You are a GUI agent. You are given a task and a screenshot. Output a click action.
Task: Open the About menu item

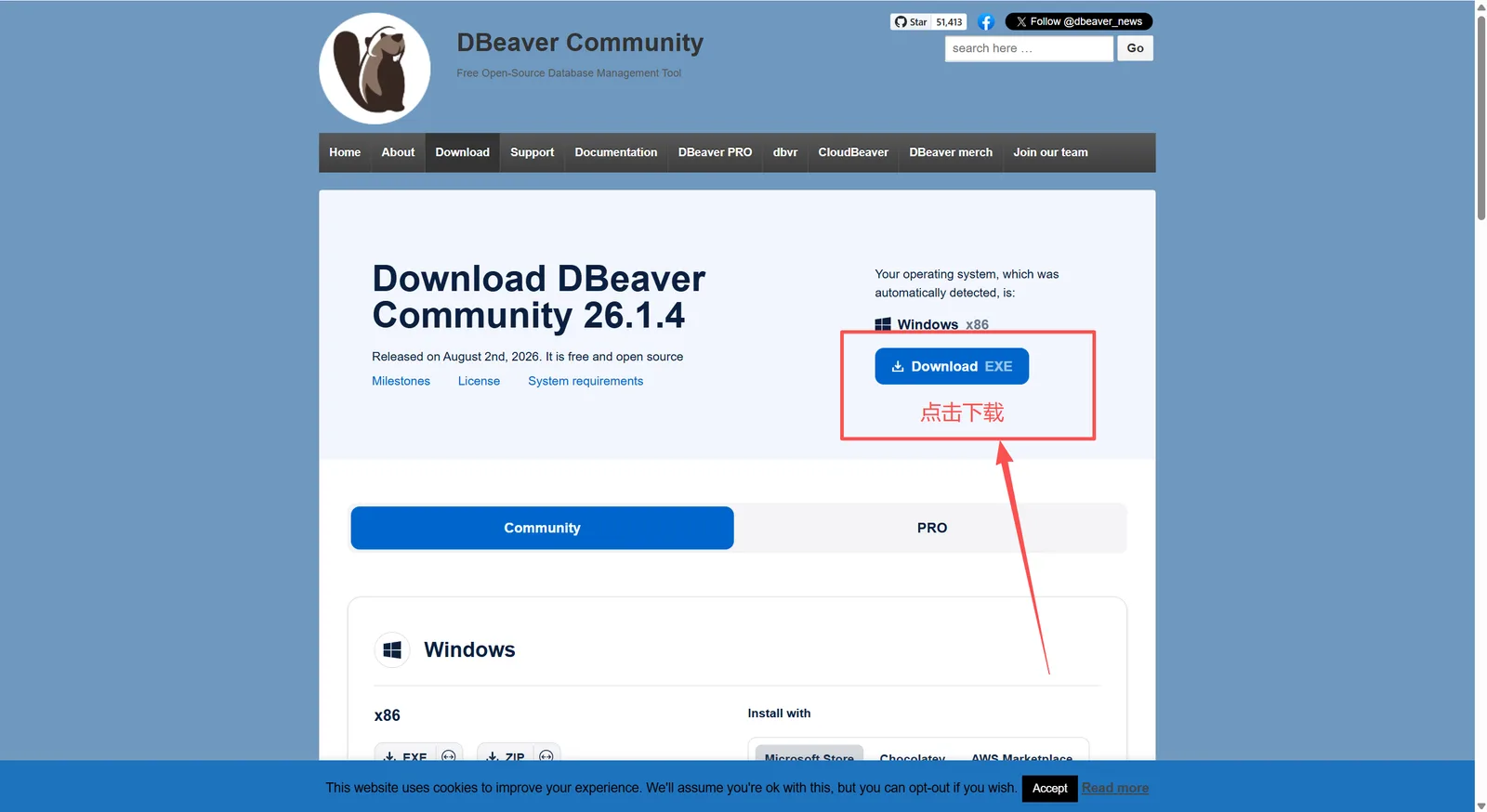(x=398, y=152)
